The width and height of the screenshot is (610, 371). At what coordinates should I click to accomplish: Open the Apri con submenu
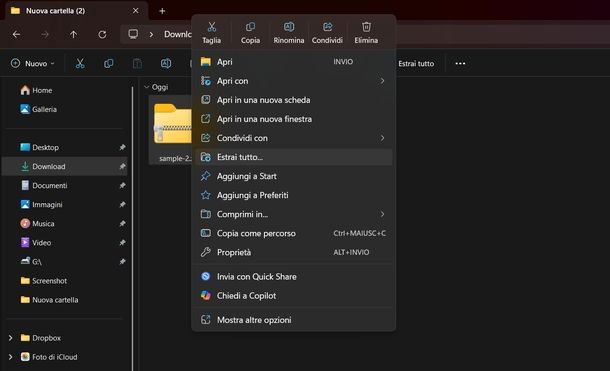(x=294, y=81)
